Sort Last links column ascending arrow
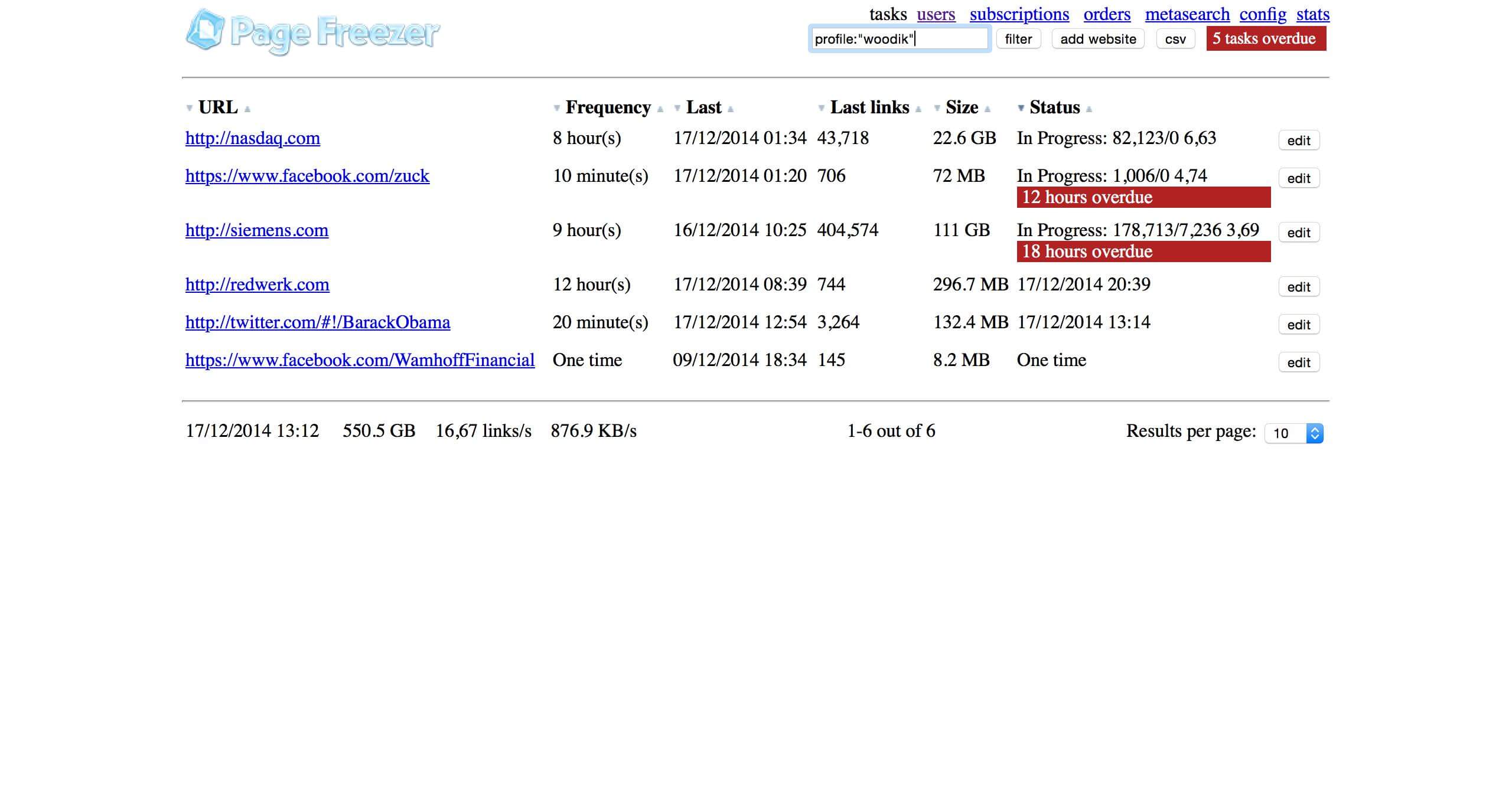Viewport: 1512px width, 797px height. click(x=918, y=109)
